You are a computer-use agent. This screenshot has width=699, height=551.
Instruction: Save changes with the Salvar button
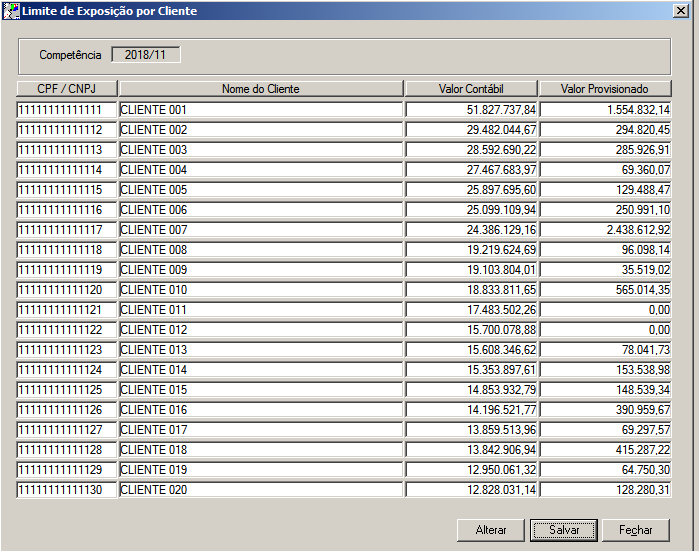(564, 530)
